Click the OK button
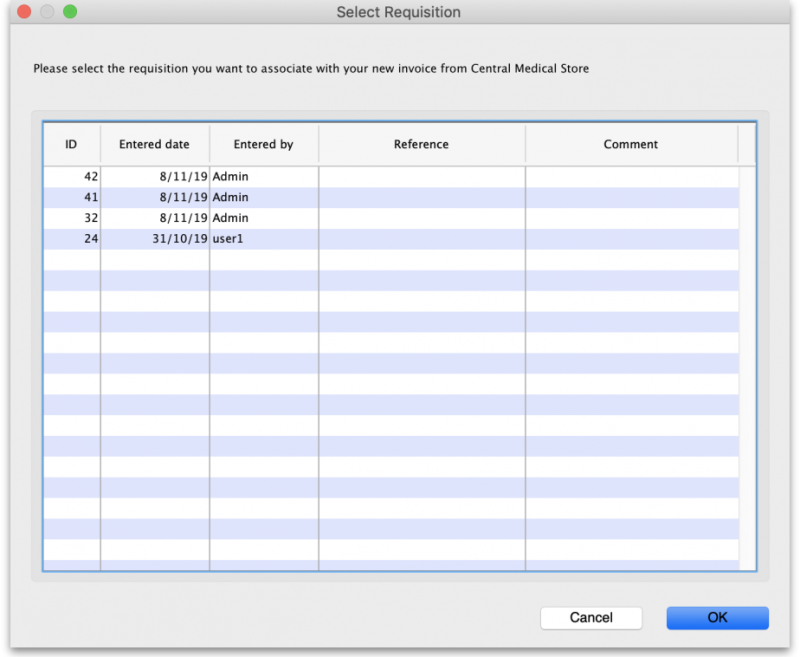800x657 pixels. [716, 618]
